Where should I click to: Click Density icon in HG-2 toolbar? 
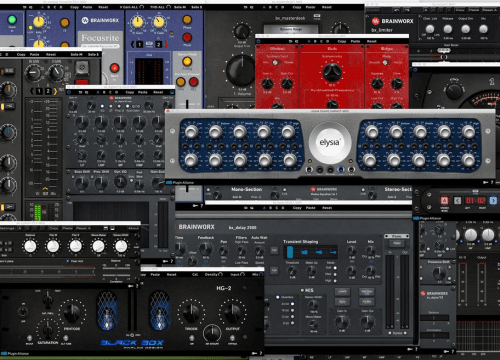click(220, 274)
